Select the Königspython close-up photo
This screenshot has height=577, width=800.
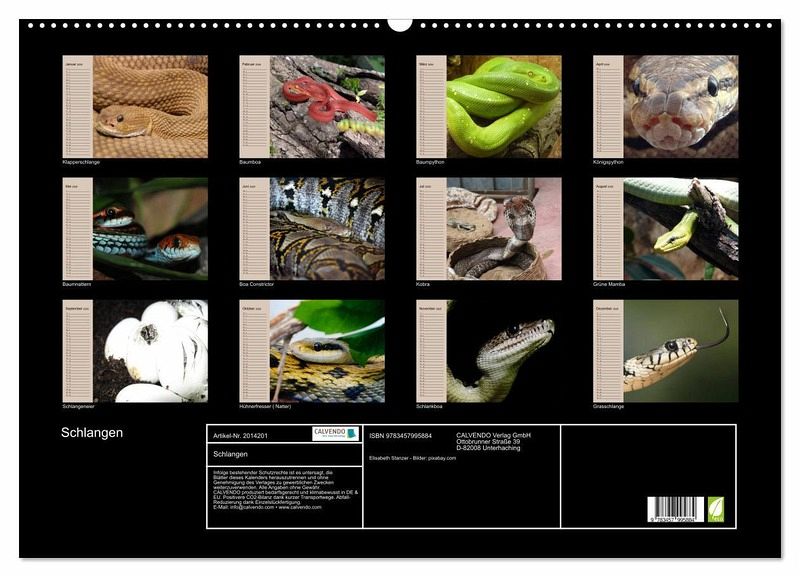666,106
